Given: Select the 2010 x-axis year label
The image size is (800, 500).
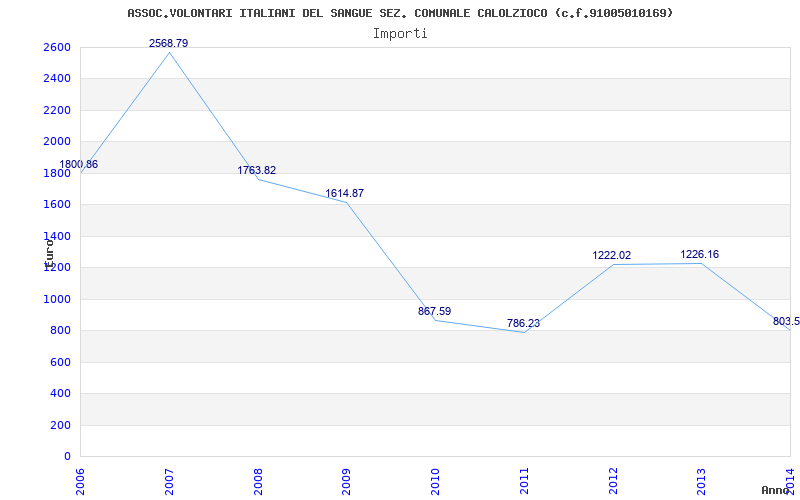Looking at the screenshot, I should point(435,479).
